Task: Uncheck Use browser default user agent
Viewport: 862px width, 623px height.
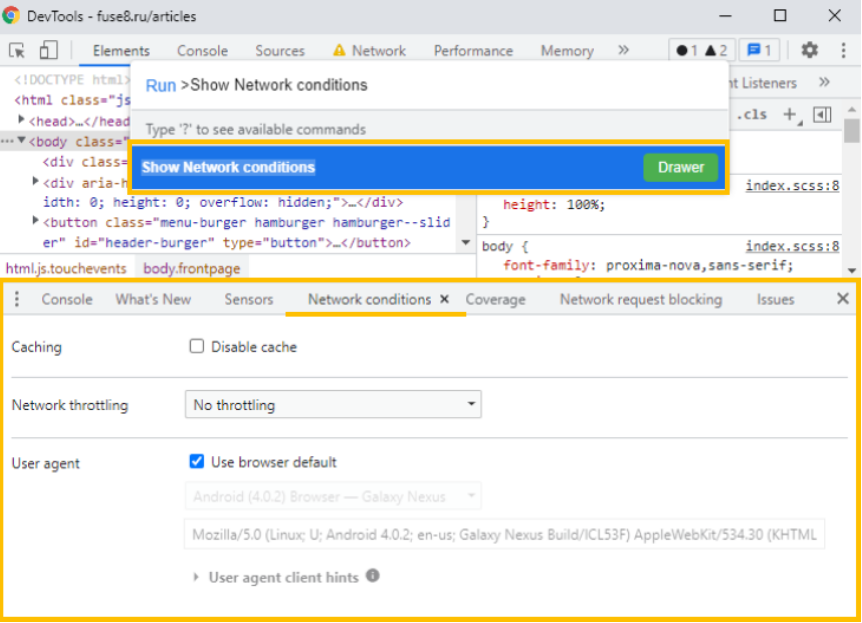Action: pos(197,462)
